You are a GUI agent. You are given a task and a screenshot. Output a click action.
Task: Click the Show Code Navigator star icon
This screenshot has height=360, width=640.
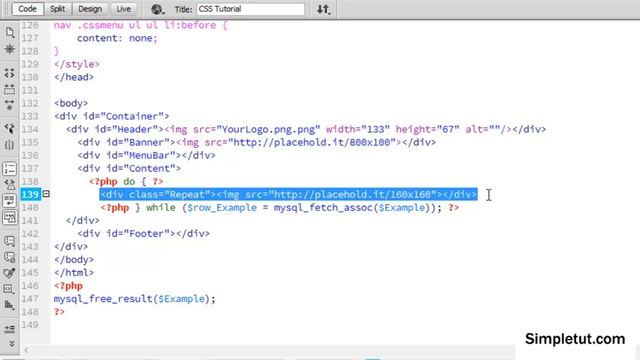pyautogui.click(x=10, y=49)
